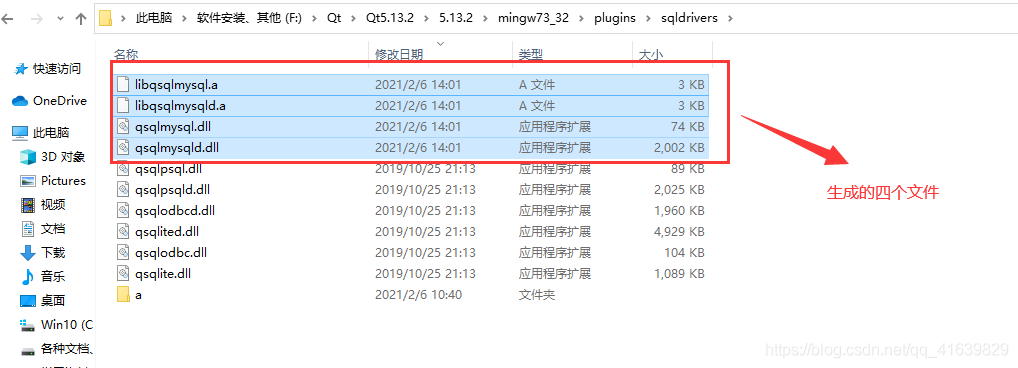
Task: Click icon of qsqlmysqld.dll file
Action: (123, 147)
